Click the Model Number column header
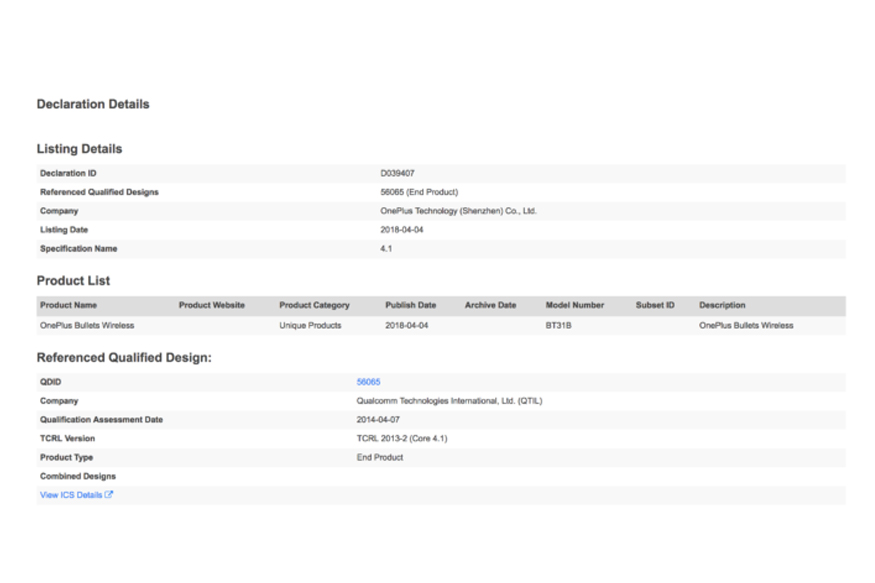The image size is (875, 583). pyautogui.click(x=575, y=305)
